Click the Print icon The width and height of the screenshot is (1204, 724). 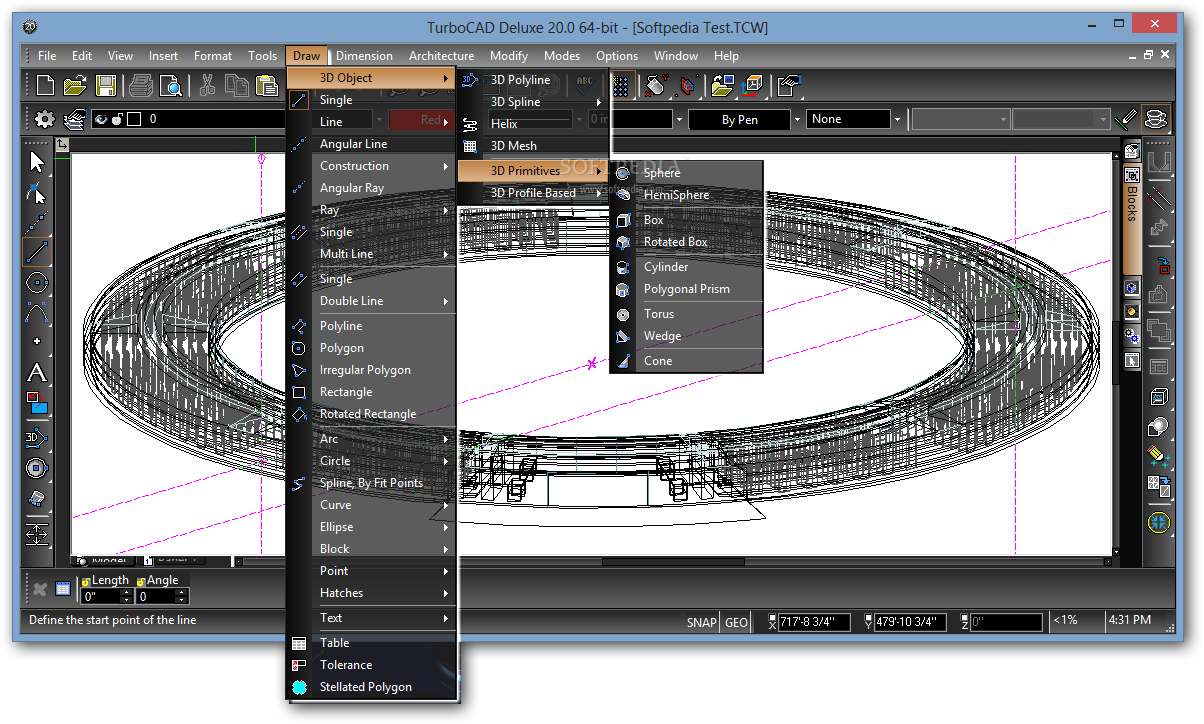(140, 86)
